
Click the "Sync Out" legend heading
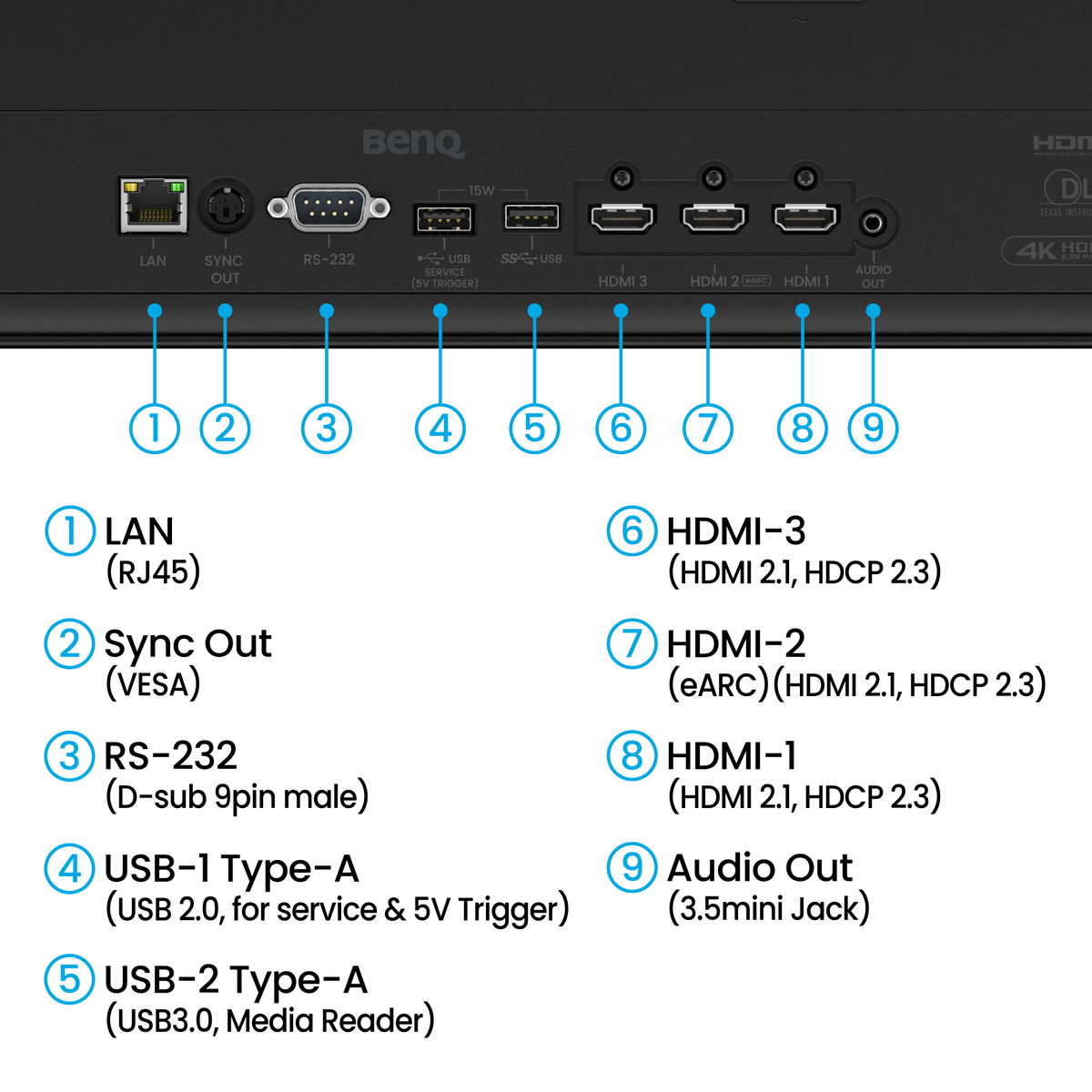tap(187, 644)
